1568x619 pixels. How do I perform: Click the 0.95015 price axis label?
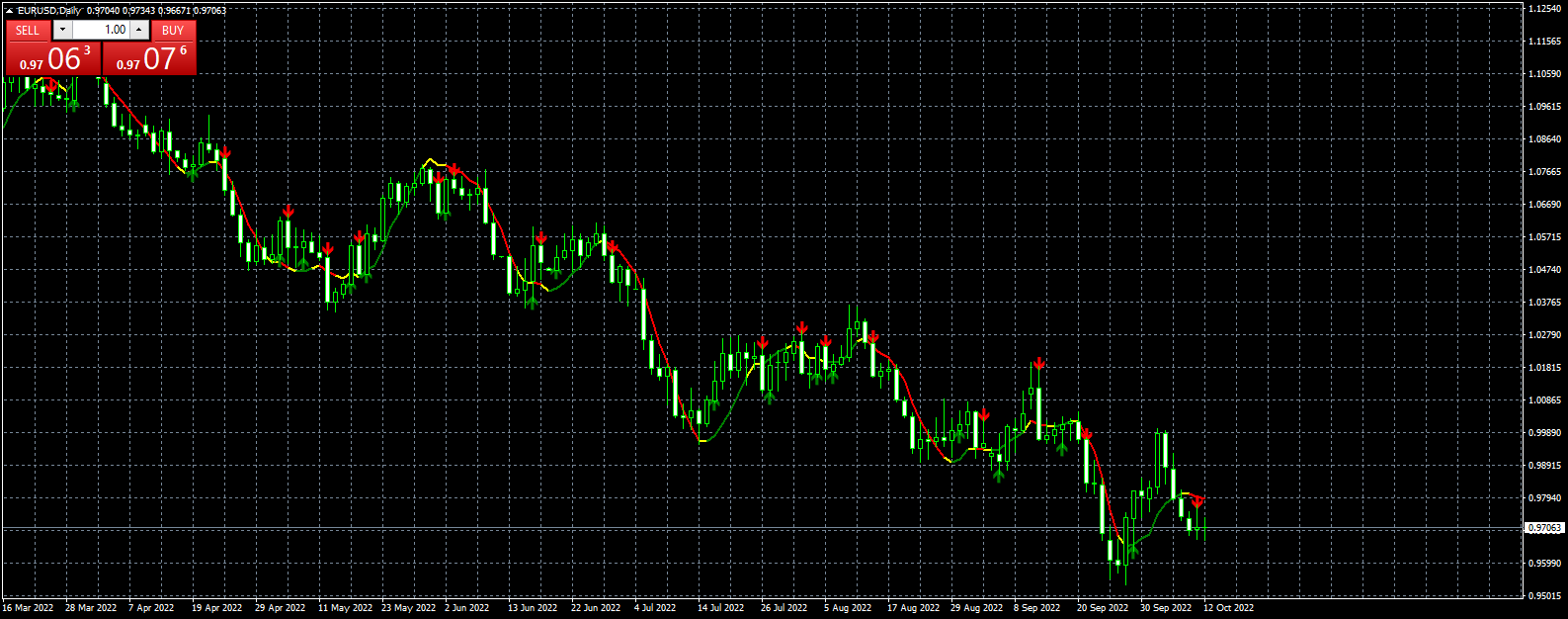tap(1544, 596)
